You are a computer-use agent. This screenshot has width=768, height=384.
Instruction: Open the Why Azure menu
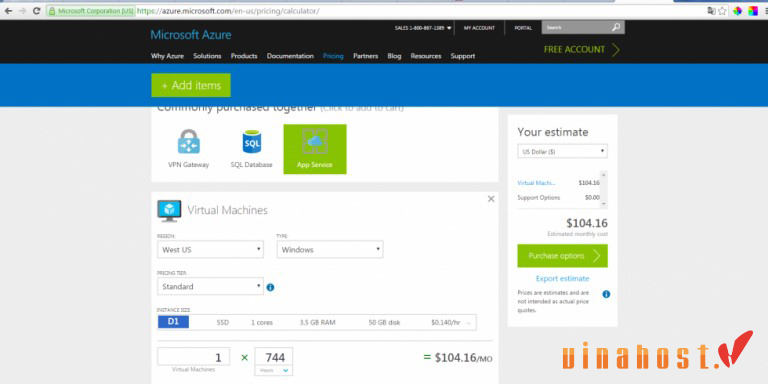click(167, 56)
